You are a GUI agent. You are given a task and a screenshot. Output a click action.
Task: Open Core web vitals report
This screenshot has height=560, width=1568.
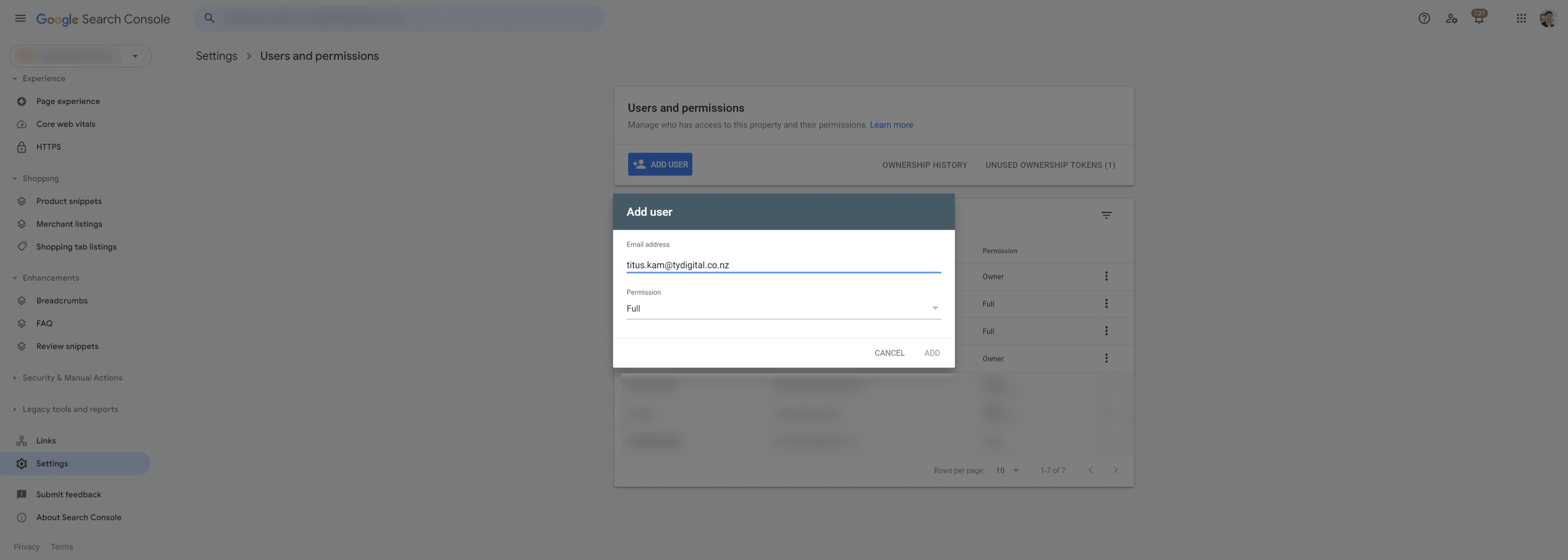click(66, 124)
